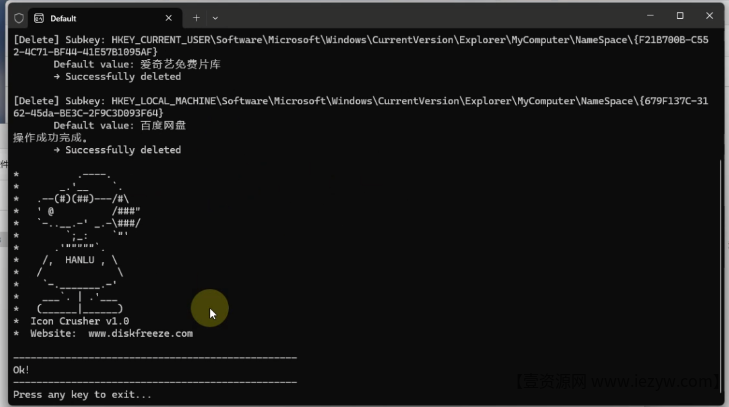This screenshot has width=729, height=407.
Task: Click the terminal icon on the Default tab
Action: [38, 18]
